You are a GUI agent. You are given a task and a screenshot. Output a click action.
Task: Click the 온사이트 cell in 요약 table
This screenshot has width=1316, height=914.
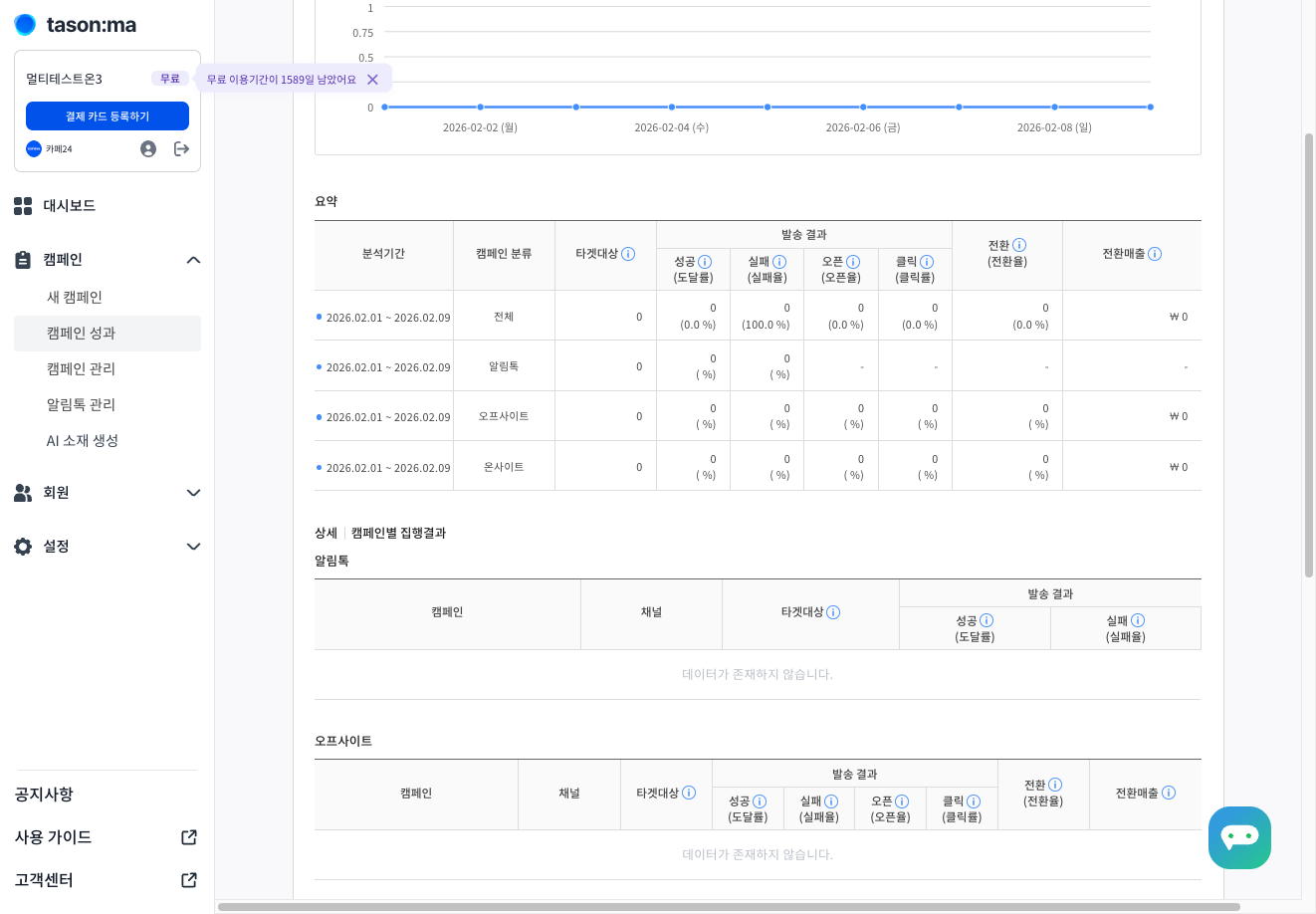point(504,467)
